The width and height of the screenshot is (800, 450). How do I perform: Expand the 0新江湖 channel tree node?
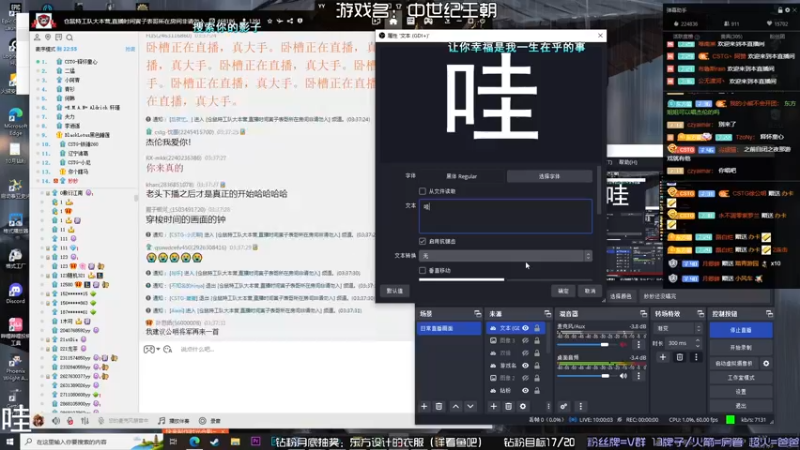click(x=42, y=193)
